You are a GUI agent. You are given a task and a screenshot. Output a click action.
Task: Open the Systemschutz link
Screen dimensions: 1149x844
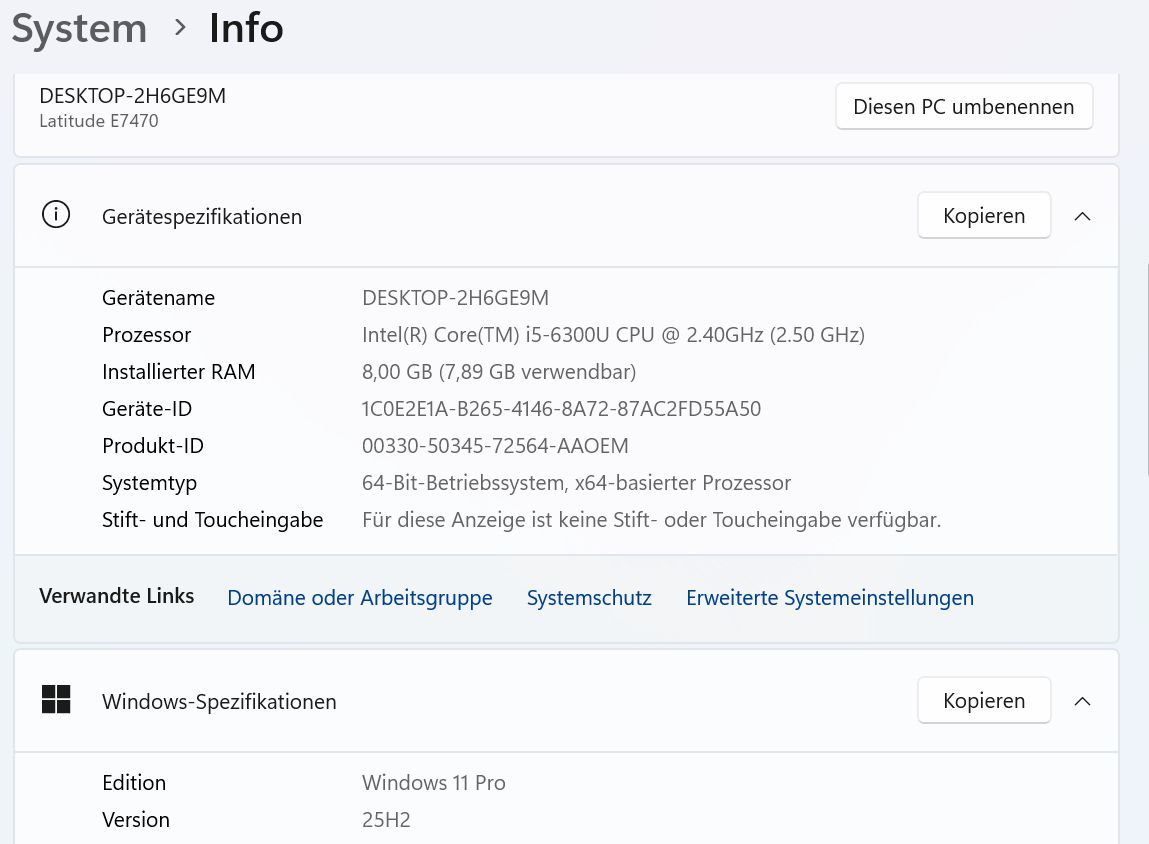pos(589,598)
